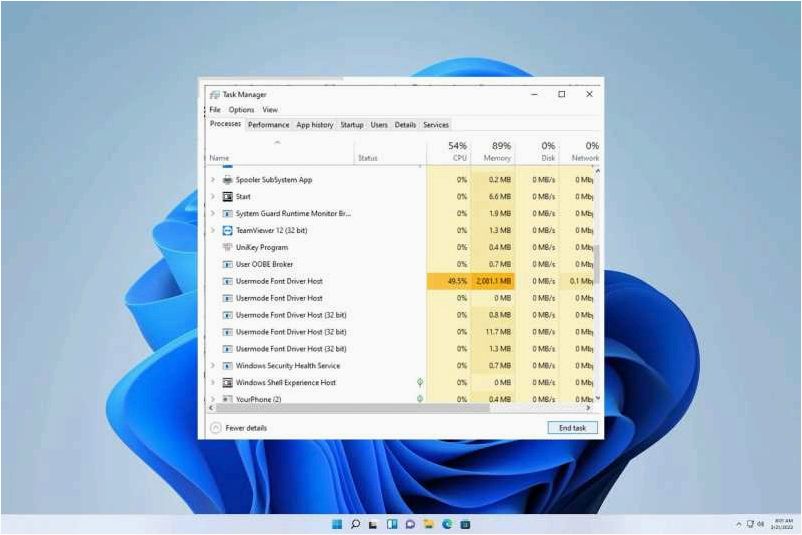
Task: Switch to the Details tab
Action: tap(405, 125)
